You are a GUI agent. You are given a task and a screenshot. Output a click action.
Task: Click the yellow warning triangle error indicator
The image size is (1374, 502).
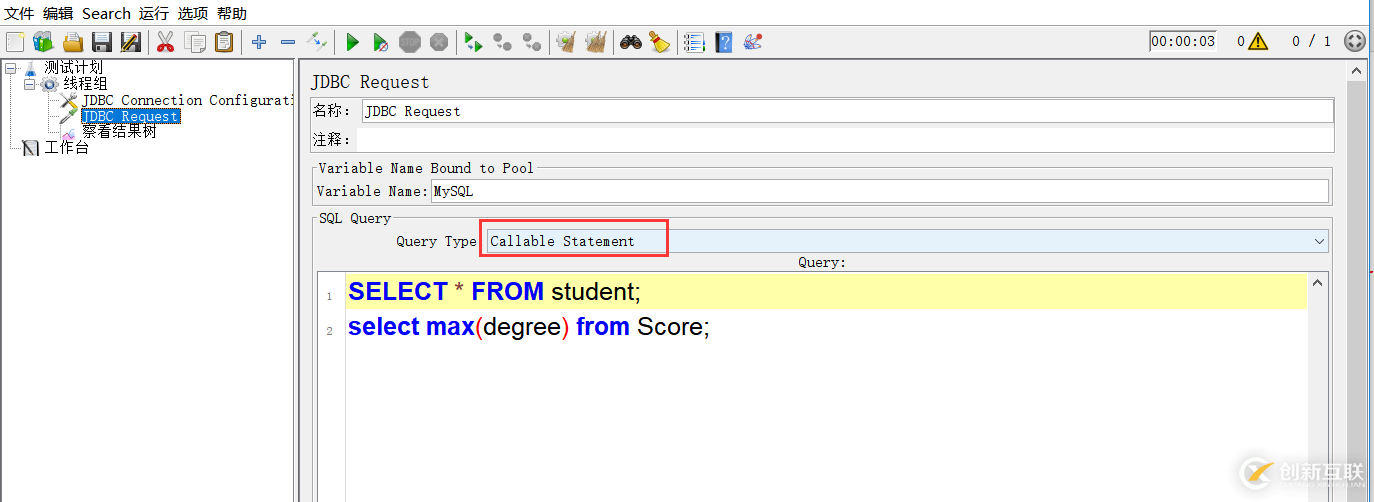1258,41
